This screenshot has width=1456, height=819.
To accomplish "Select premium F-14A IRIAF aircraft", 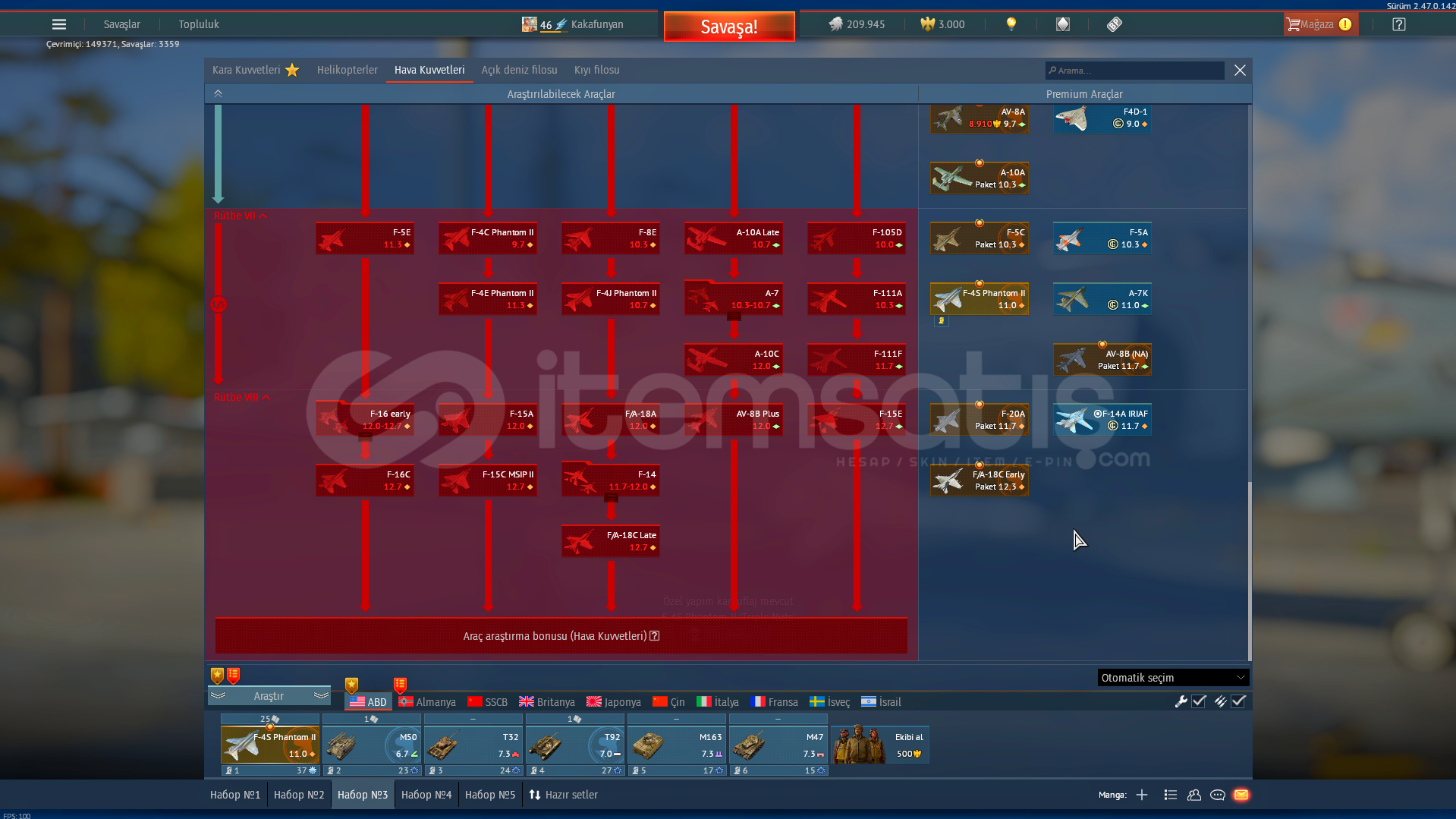I will tap(1102, 420).
